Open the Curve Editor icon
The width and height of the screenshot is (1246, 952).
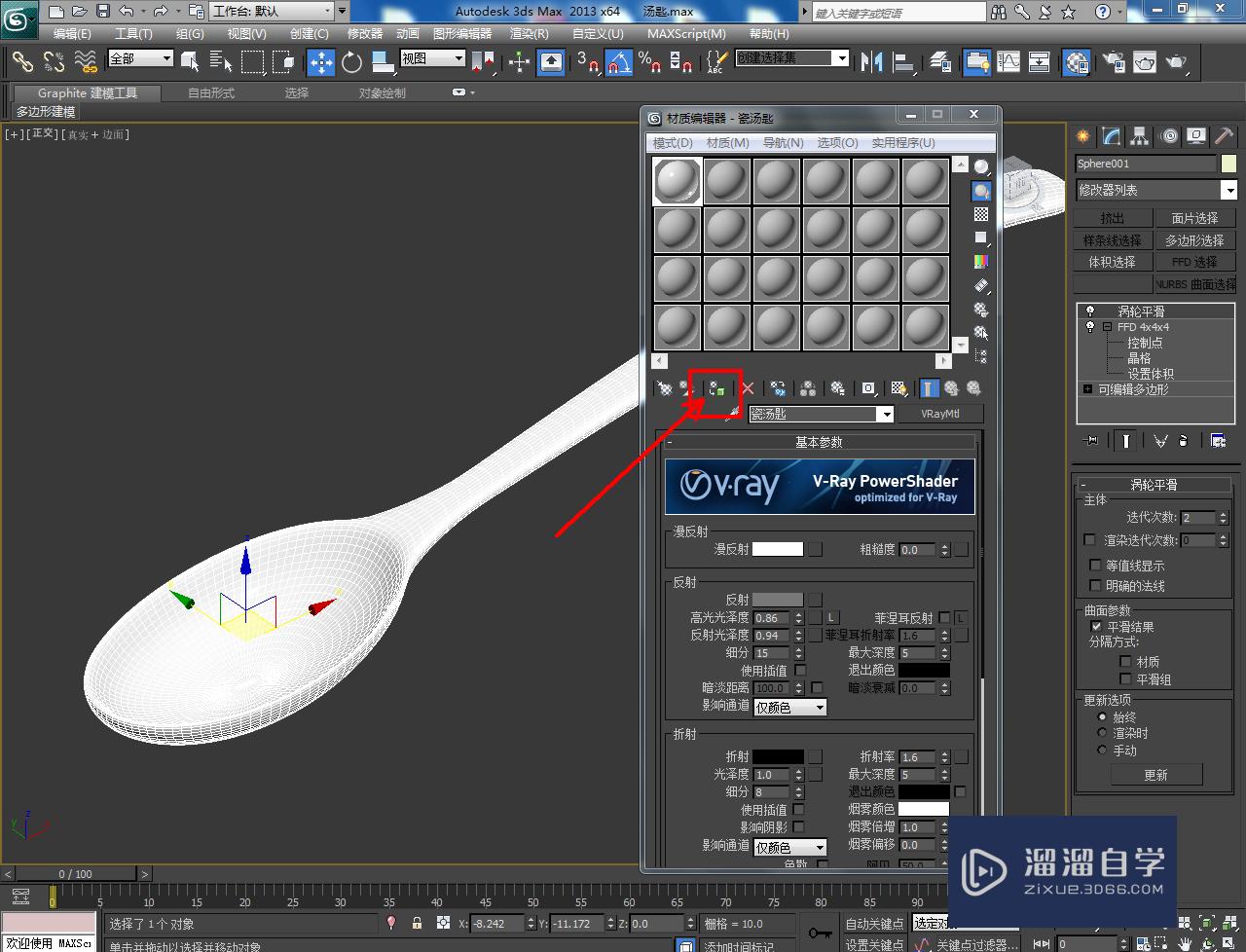click(1008, 62)
